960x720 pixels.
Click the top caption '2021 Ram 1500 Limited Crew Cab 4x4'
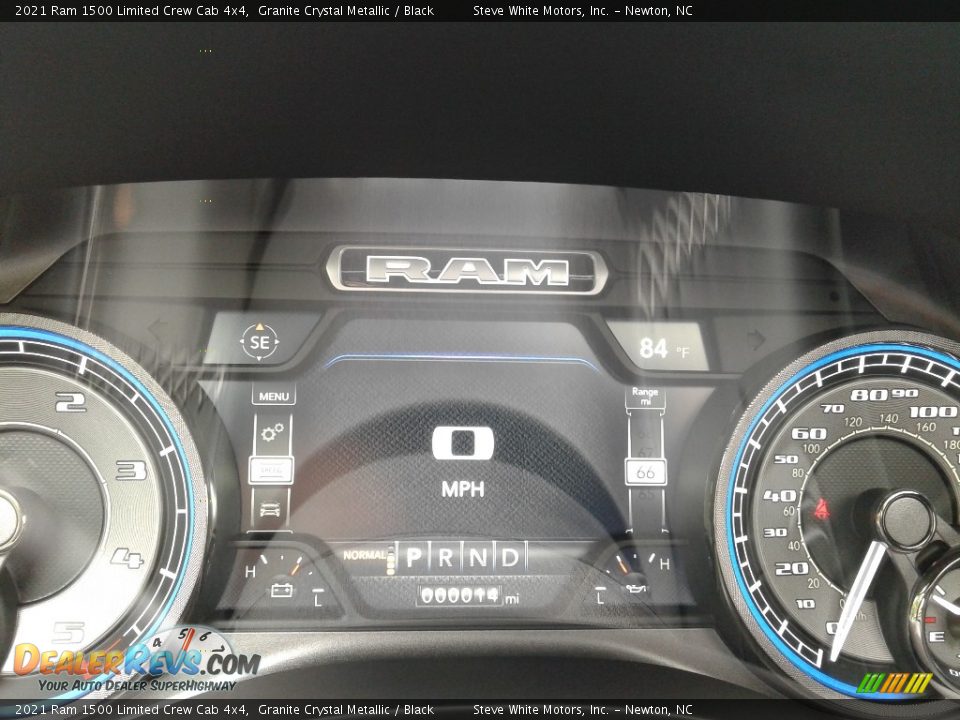[132, 10]
